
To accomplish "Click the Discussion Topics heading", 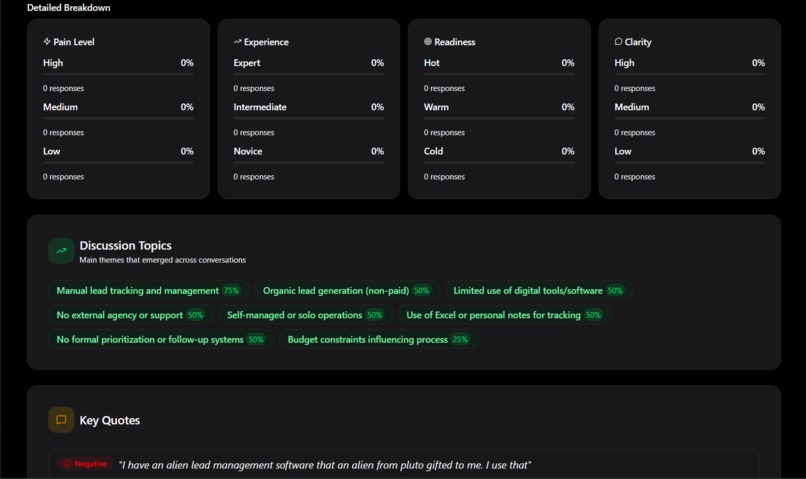I will coord(125,246).
